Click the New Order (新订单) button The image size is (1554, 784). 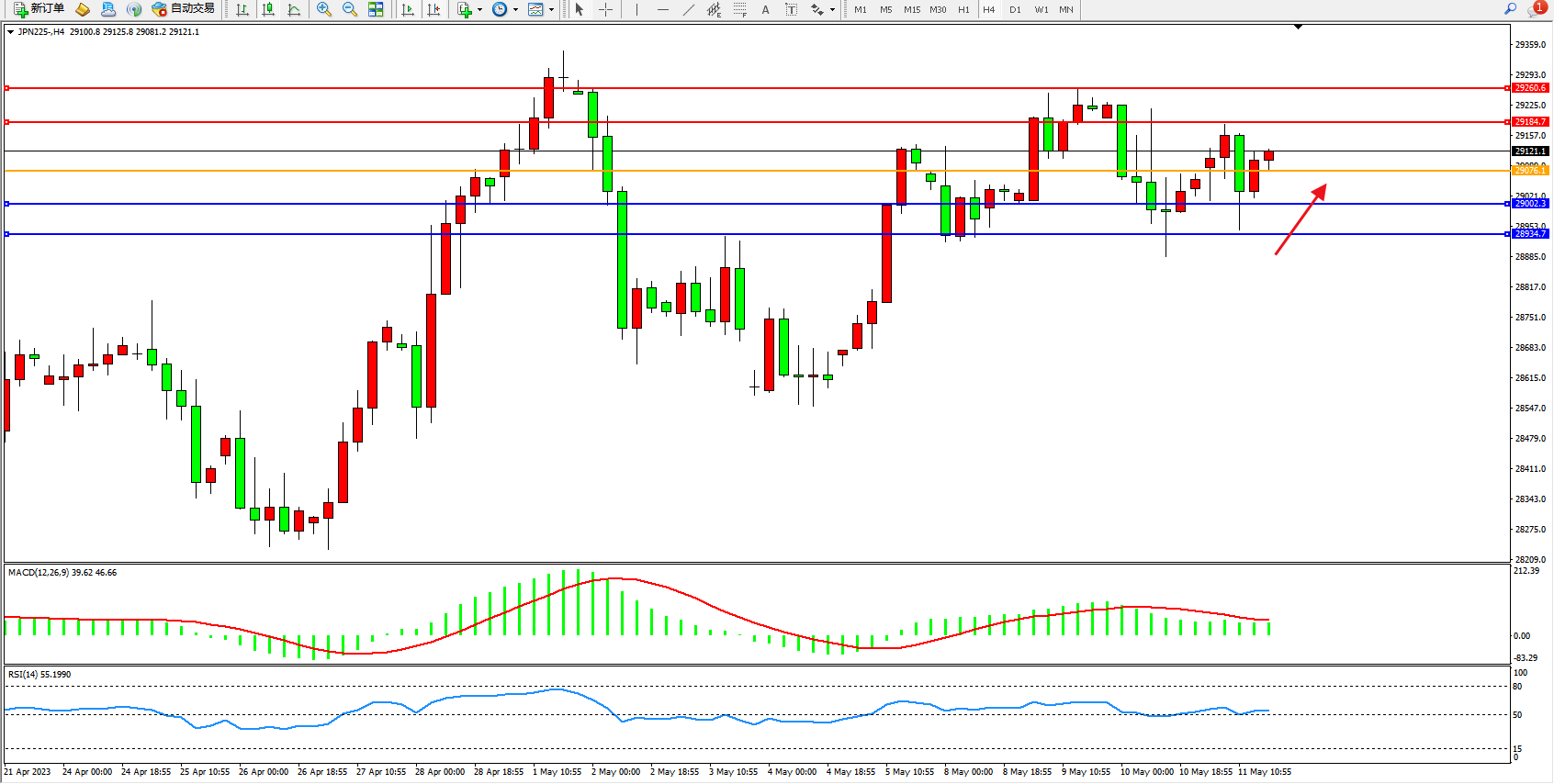coord(39,9)
